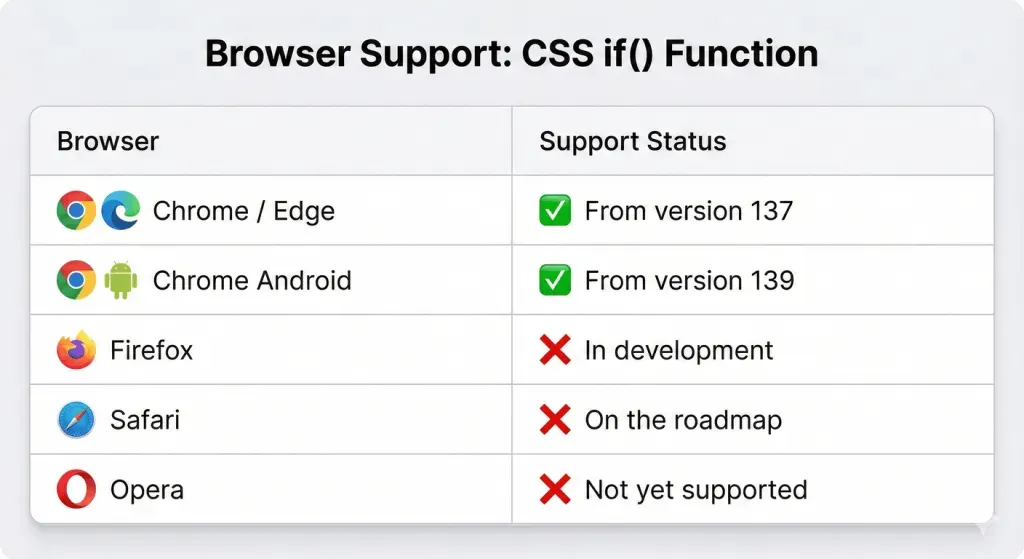
Task: Click the Safari compass icon
Action: pos(76,420)
